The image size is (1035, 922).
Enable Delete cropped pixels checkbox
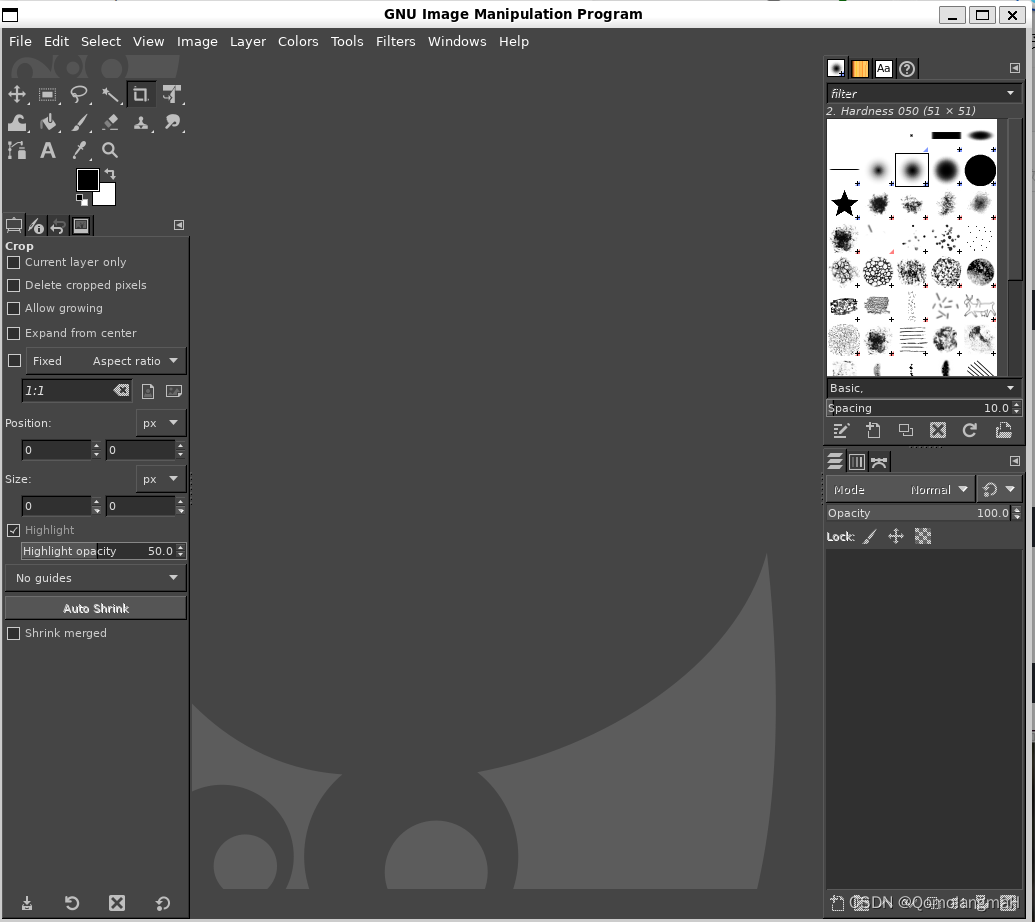(13, 286)
